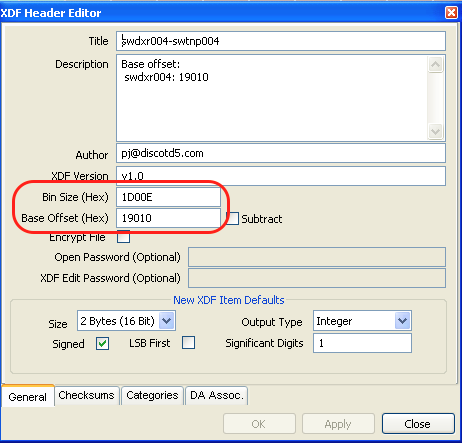Select the General tab
This screenshot has width=462, height=443.
tap(28, 396)
